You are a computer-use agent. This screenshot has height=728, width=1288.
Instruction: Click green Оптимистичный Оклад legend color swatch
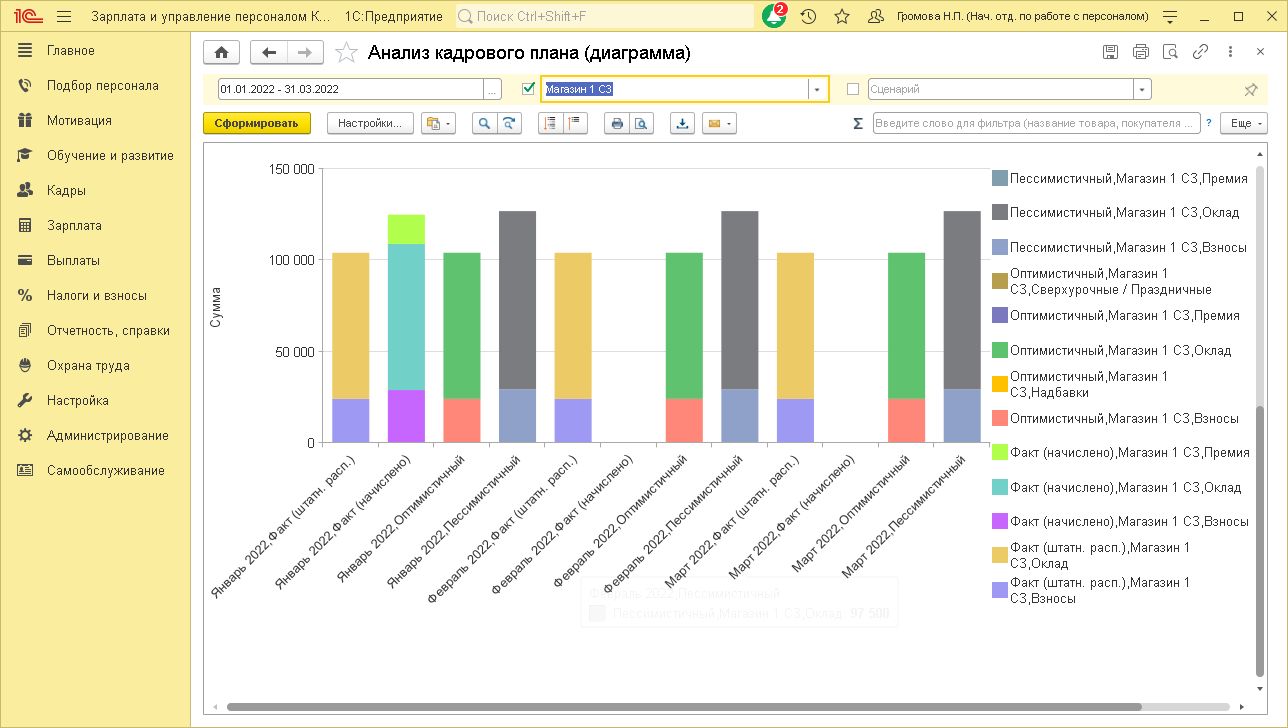tap(999, 351)
